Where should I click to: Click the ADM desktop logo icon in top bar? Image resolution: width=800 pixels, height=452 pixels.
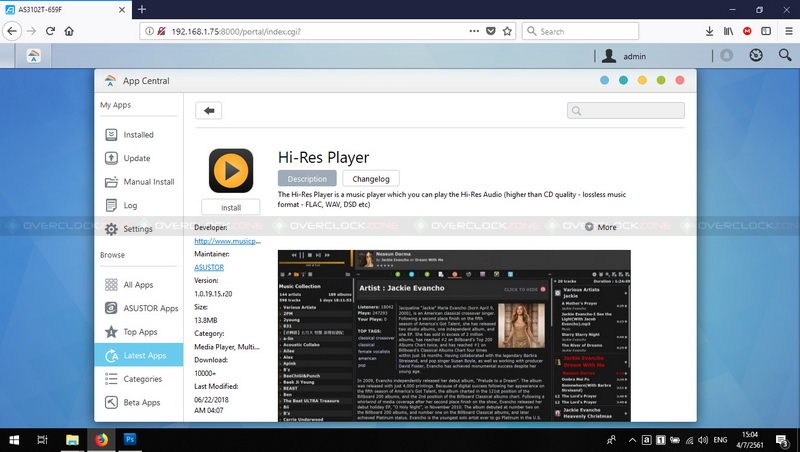(34, 56)
